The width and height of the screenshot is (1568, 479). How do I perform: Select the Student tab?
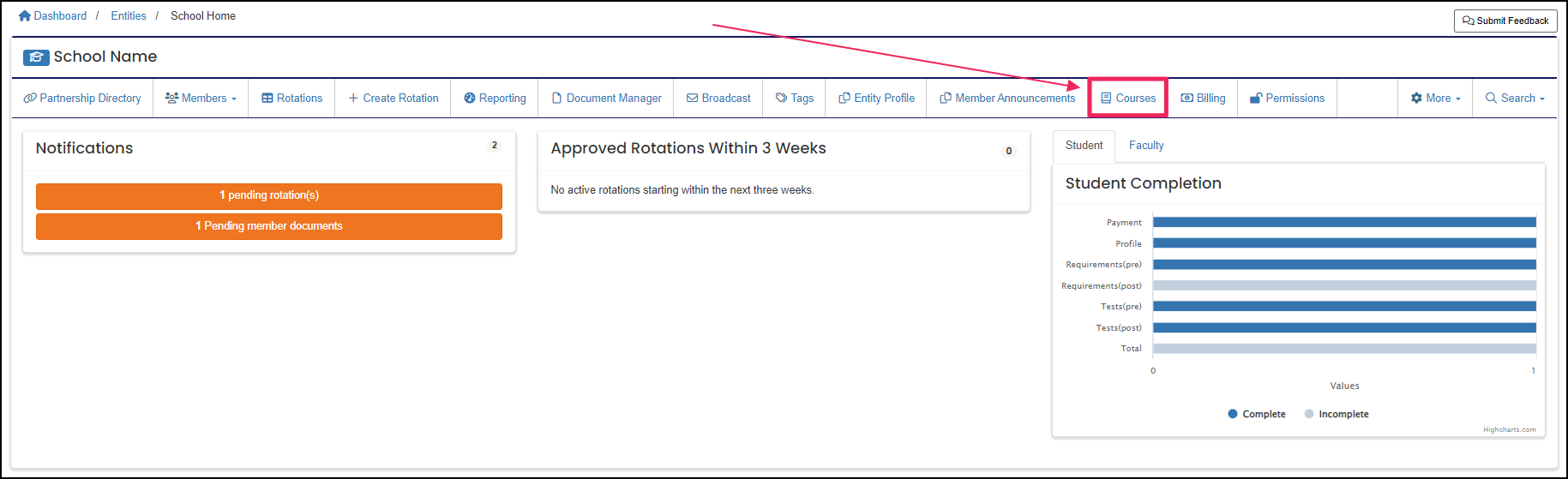click(x=1084, y=146)
